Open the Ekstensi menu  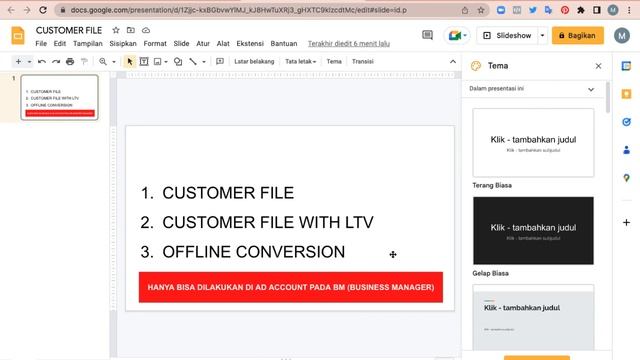coord(250,44)
